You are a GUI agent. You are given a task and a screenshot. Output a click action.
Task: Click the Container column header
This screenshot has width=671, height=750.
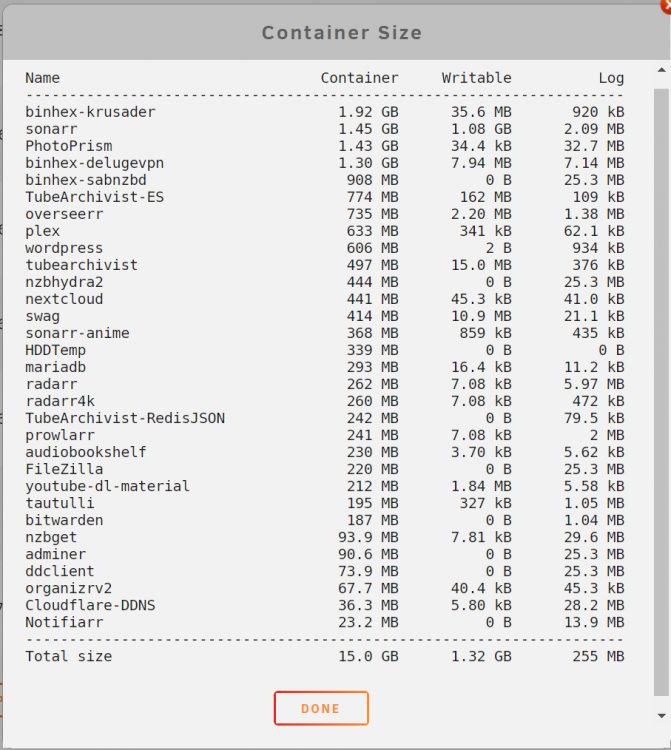click(x=359, y=78)
